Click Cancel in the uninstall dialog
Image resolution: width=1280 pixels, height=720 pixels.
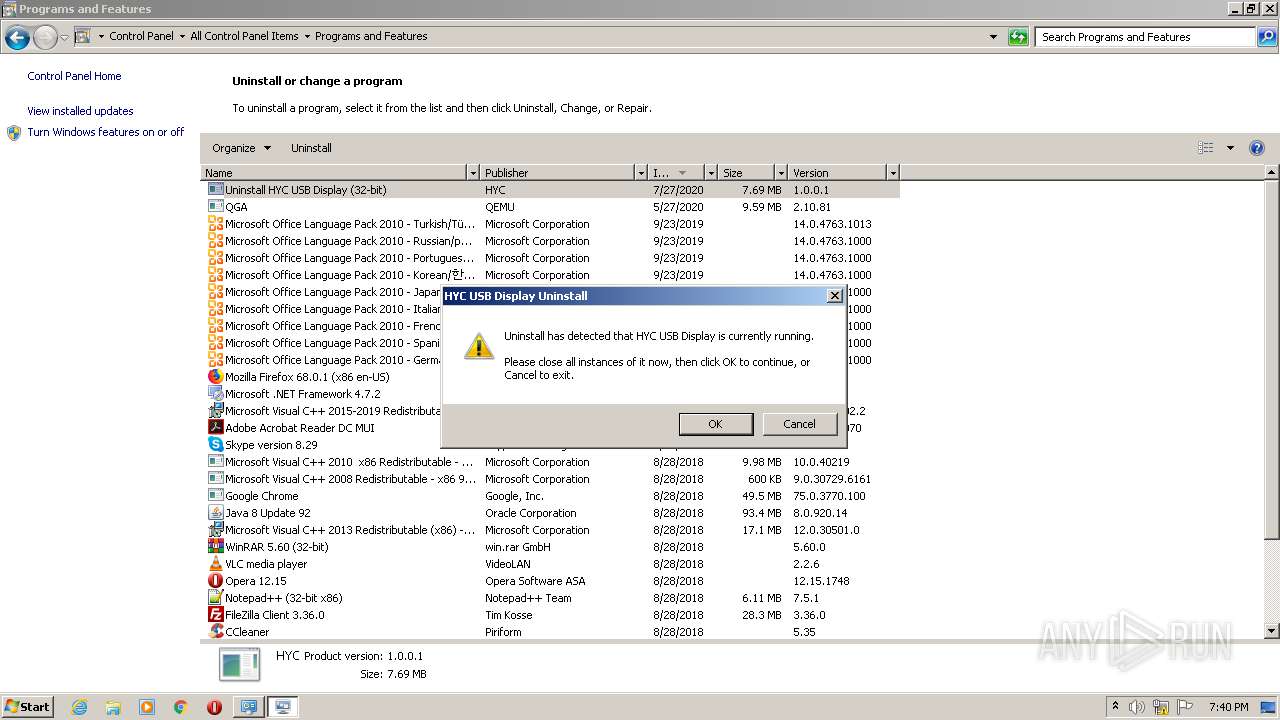point(799,424)
